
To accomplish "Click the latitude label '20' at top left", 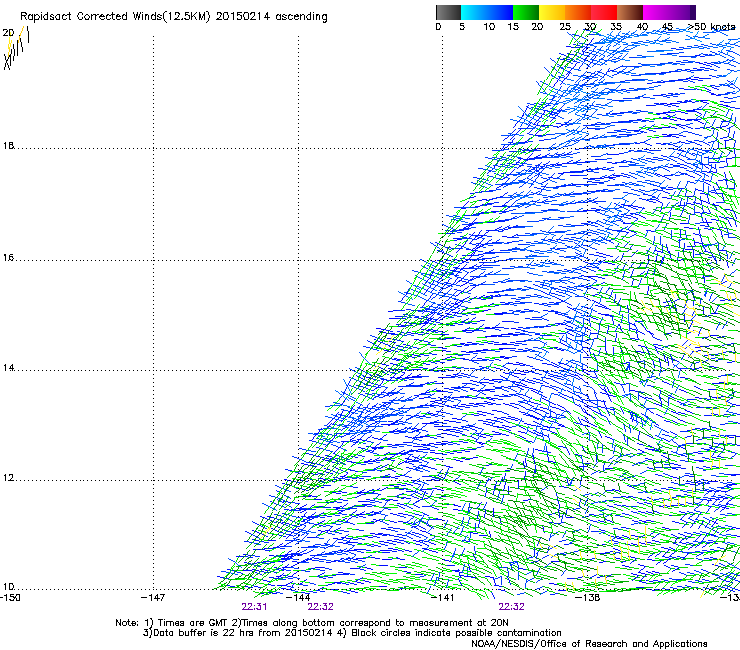I will coord(8,33).
